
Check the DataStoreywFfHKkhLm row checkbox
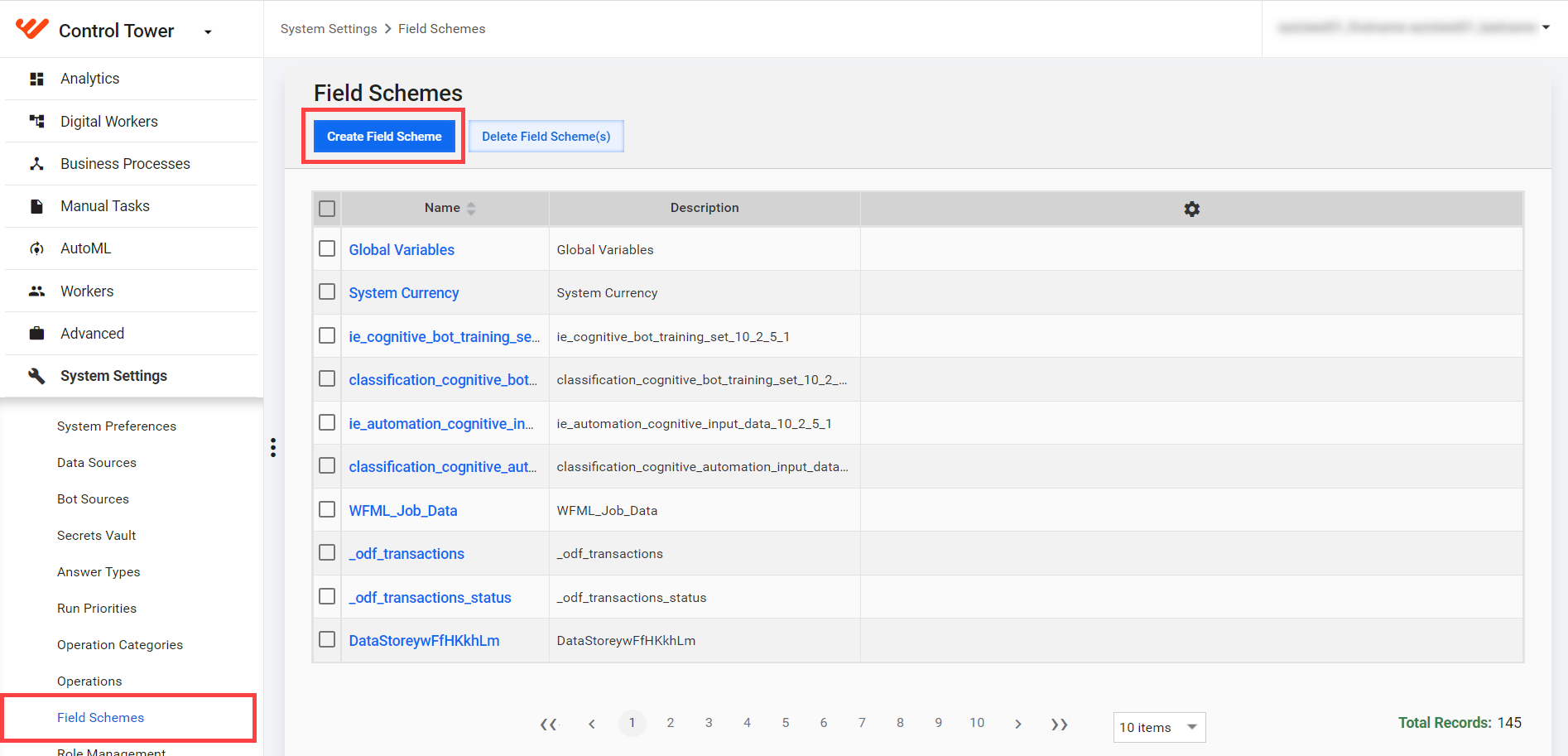(327, 639)
